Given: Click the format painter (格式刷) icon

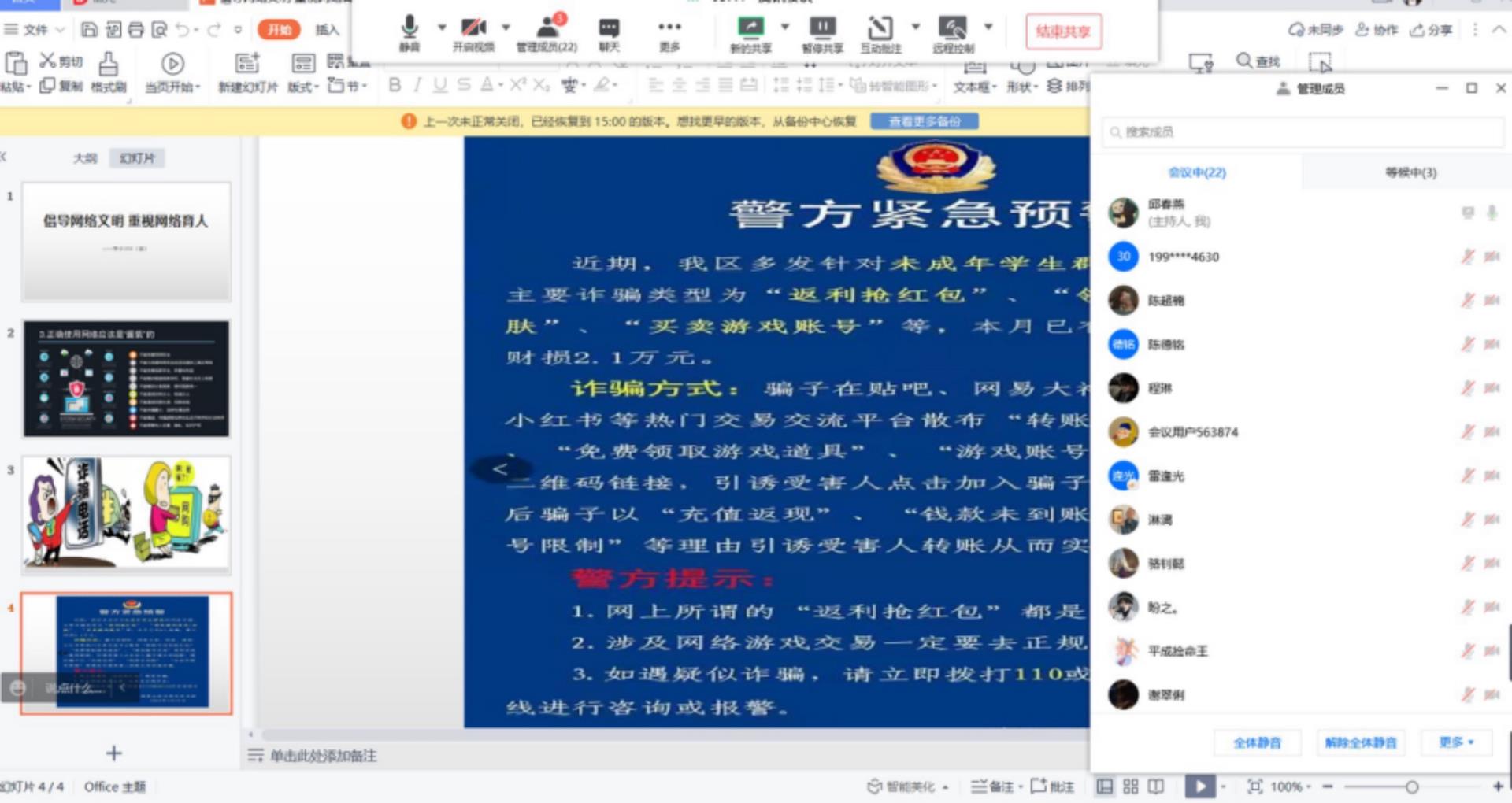Looking at the screenshot, I should tap(109, 72).
